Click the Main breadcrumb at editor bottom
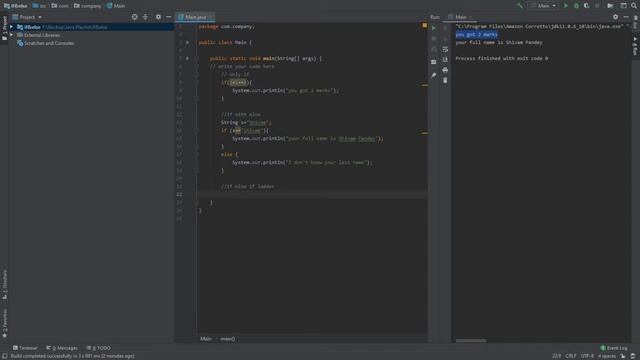The image size is (640, 360). [x=206, y=338]
